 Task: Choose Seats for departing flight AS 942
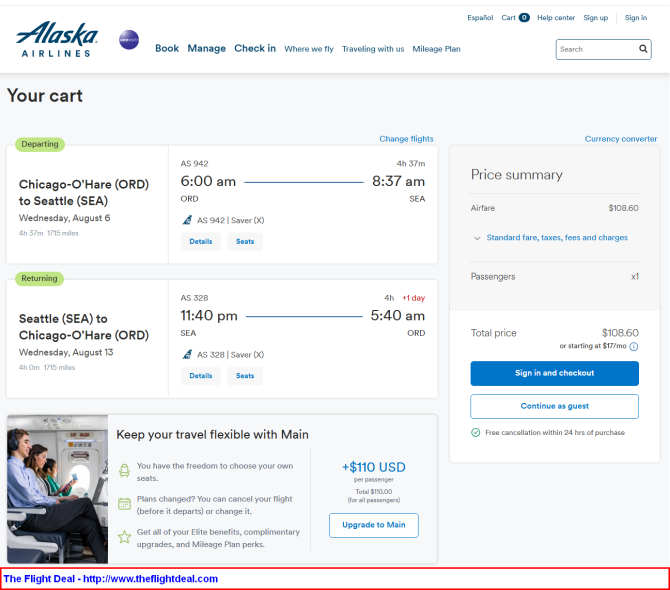coord(245,241)
